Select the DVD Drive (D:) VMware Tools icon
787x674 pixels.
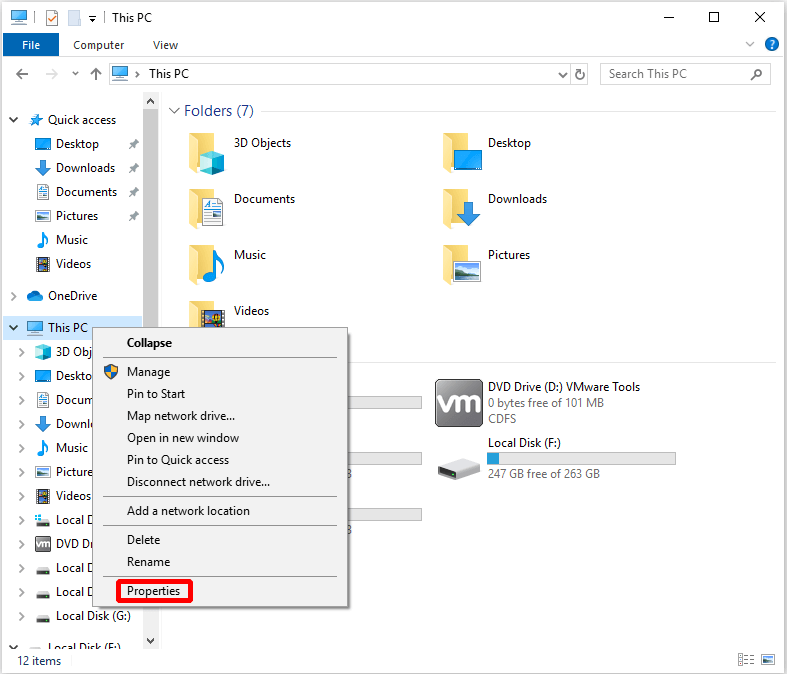(x=459, y=403)
